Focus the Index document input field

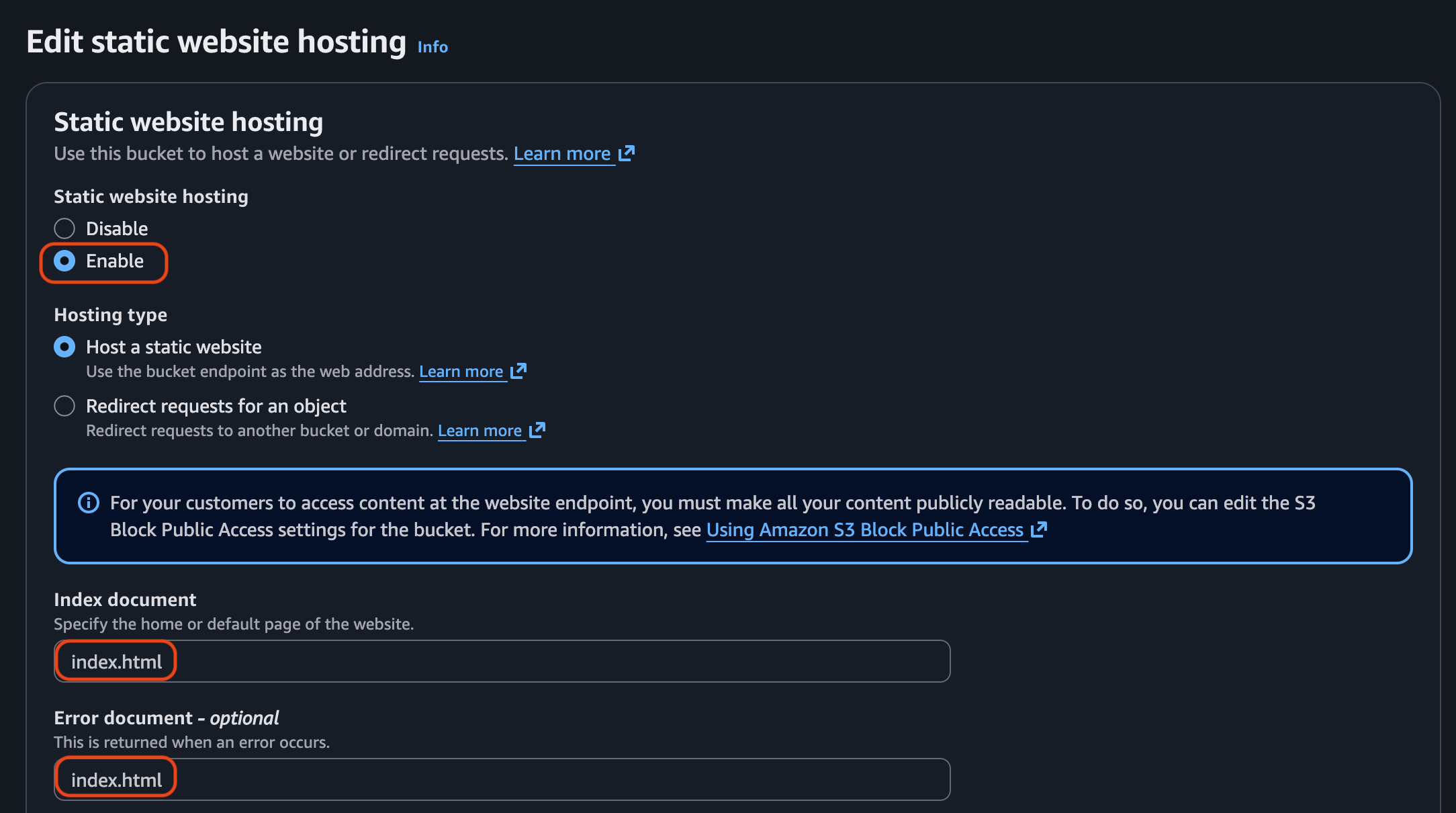pos(502,661)
